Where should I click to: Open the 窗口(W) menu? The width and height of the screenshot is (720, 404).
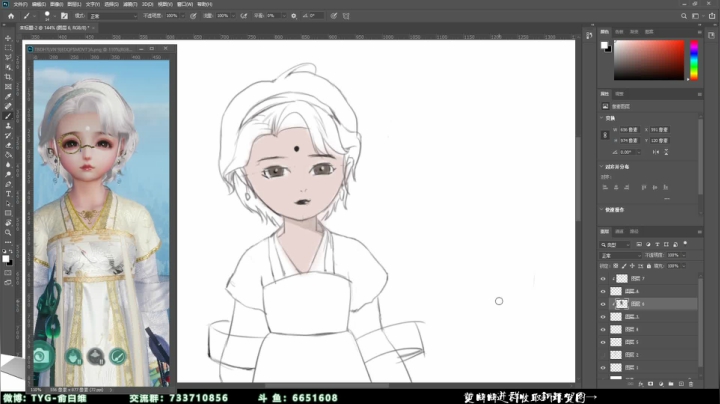(x=185, y=4)
